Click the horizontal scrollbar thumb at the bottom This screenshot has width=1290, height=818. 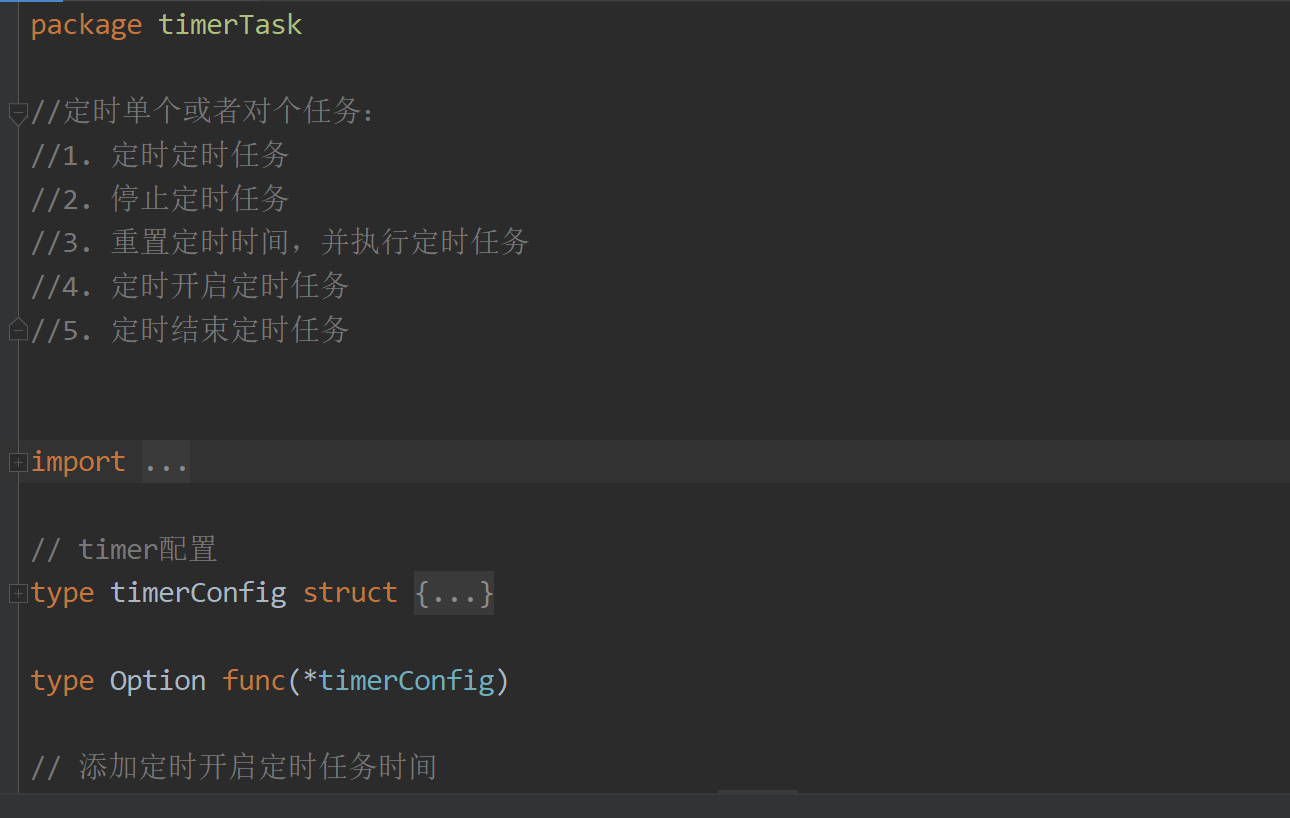click(x=758, y=792)
